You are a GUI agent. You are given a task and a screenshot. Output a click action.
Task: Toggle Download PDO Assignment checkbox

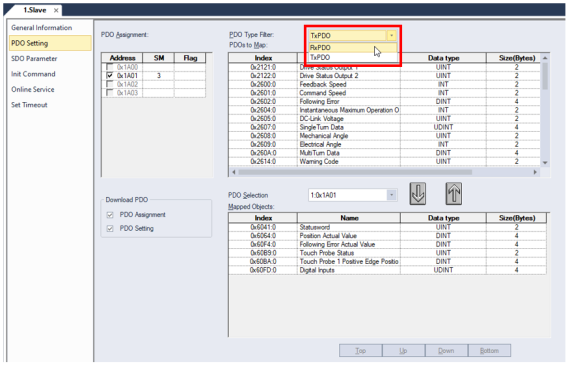click(x=110, y=215)
